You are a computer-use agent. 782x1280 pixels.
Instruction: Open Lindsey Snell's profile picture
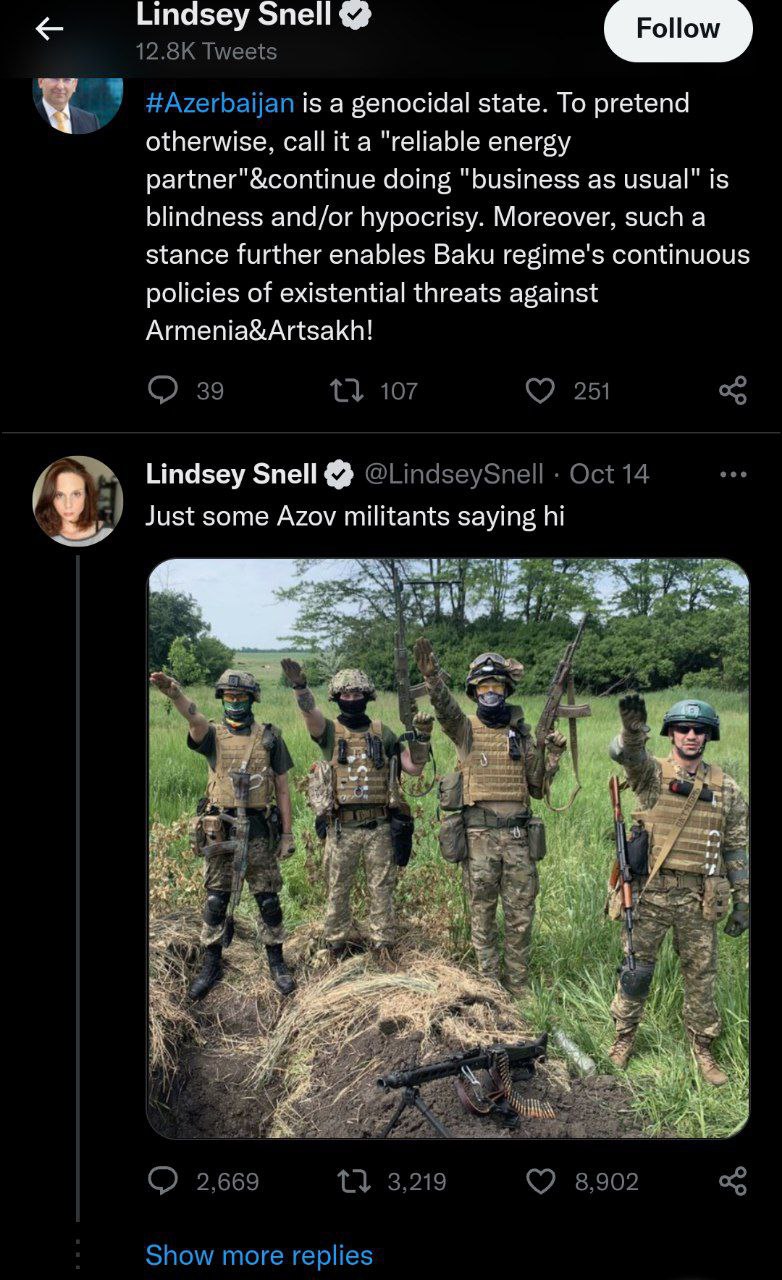[77, 501]
